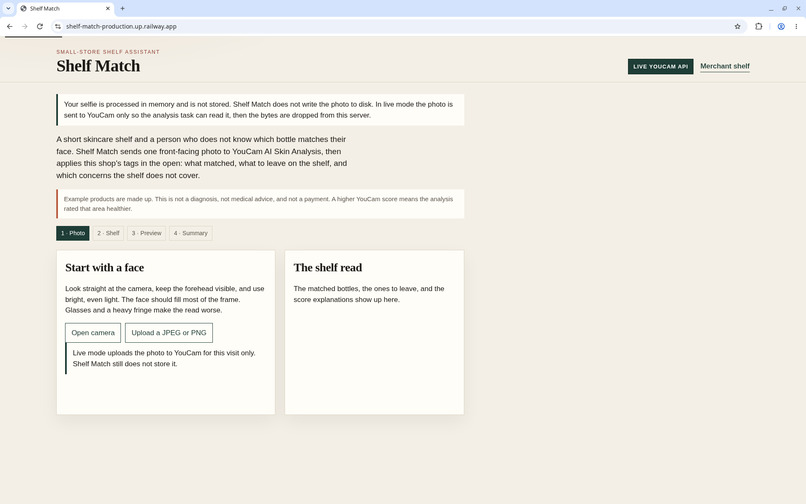Open site information icon in address bar
This screenshot has height=504, width=806.
coord(58,26)
